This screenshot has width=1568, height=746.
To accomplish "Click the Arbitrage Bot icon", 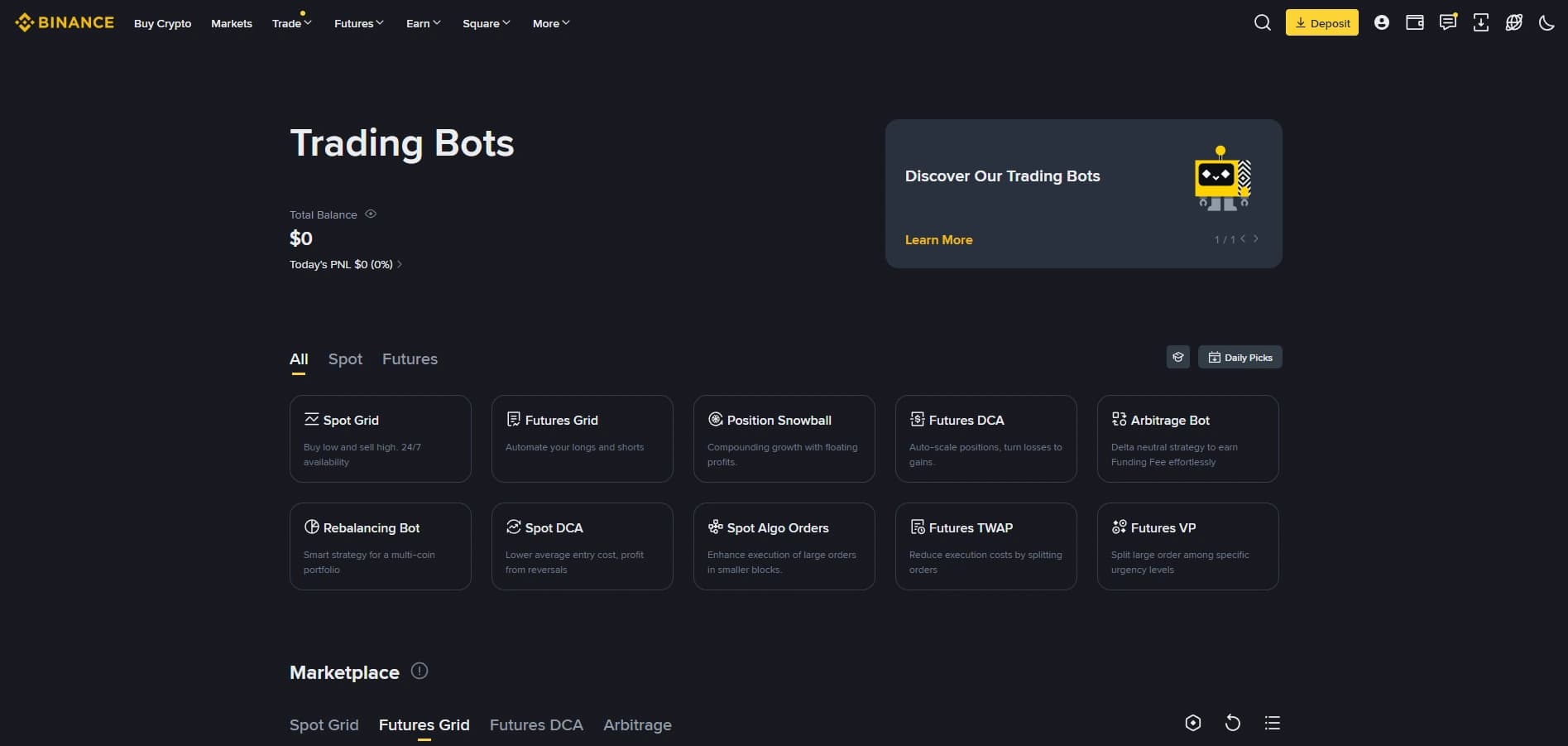I will 1119,419.
